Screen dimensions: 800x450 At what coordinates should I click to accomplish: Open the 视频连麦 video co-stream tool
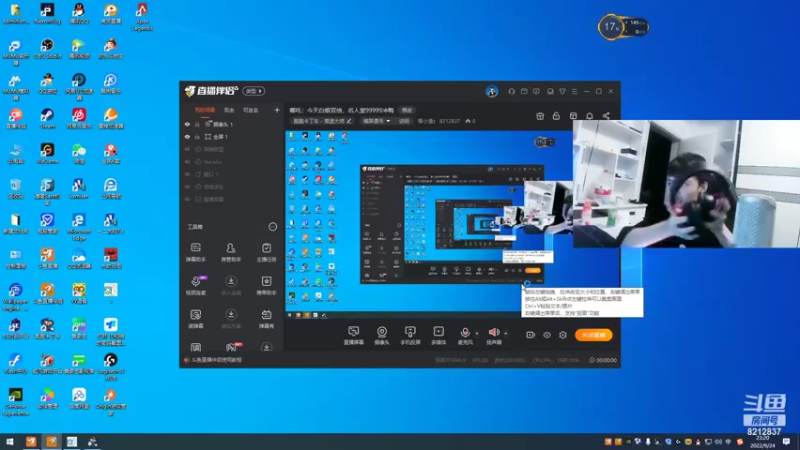click(x=195, y=286)
